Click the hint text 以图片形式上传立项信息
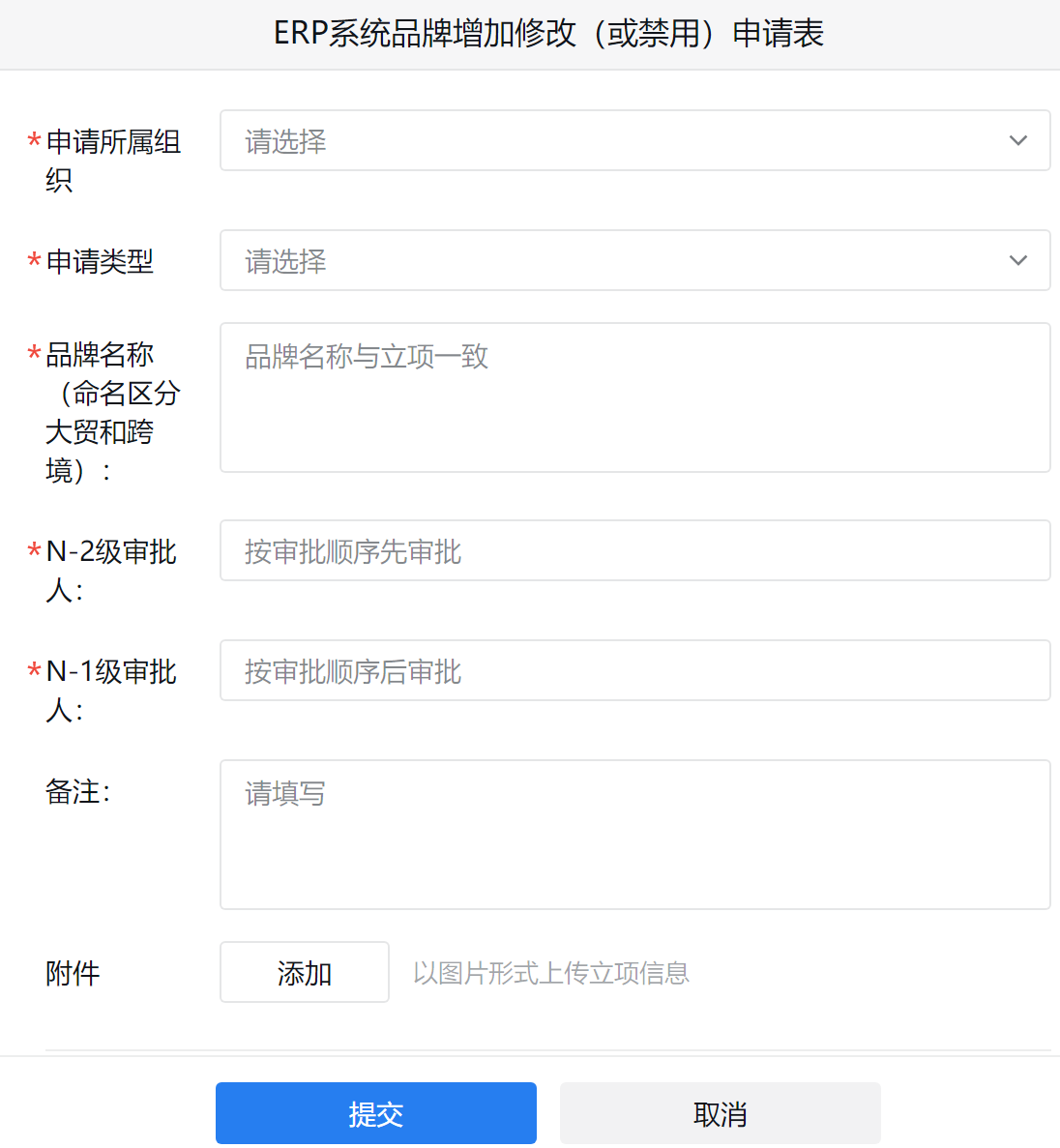Screen dimensions: 1060x1148 tap(550, 973)
